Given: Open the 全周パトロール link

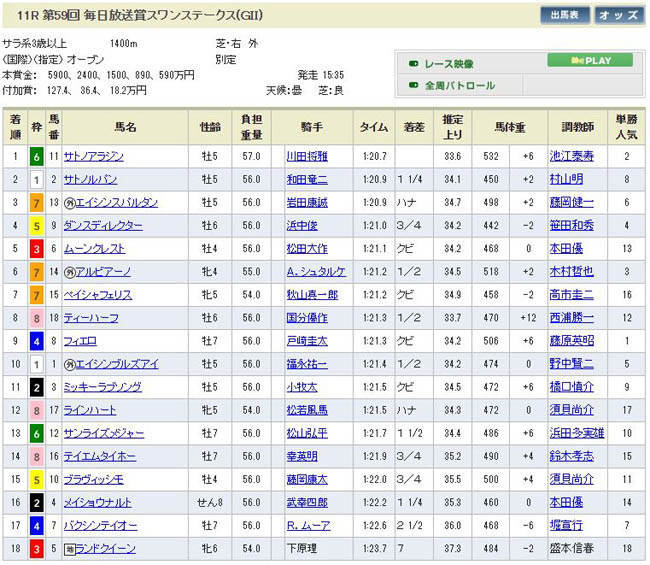Looking at the screenshot, I should click(x=461, y=86).
